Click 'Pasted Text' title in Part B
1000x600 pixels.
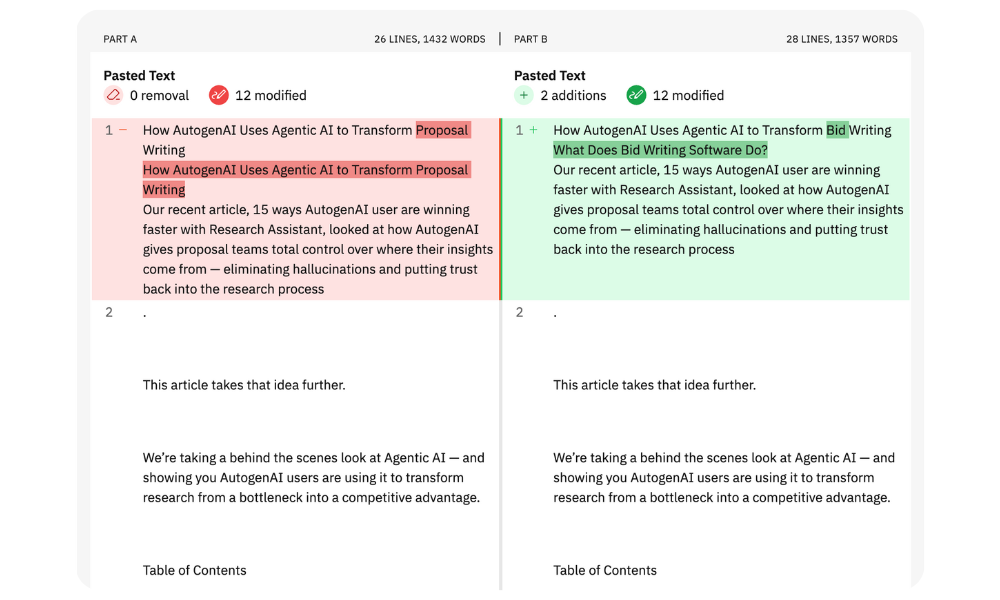[550, 75]
